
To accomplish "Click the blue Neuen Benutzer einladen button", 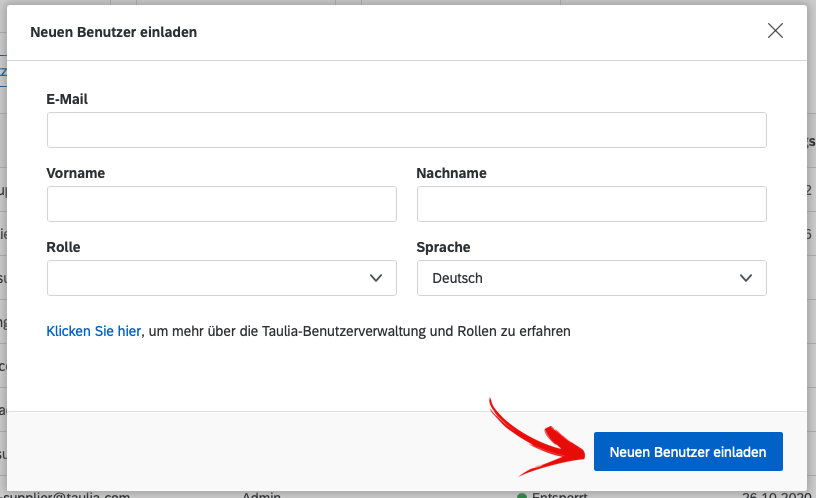I will pos(688,452).
